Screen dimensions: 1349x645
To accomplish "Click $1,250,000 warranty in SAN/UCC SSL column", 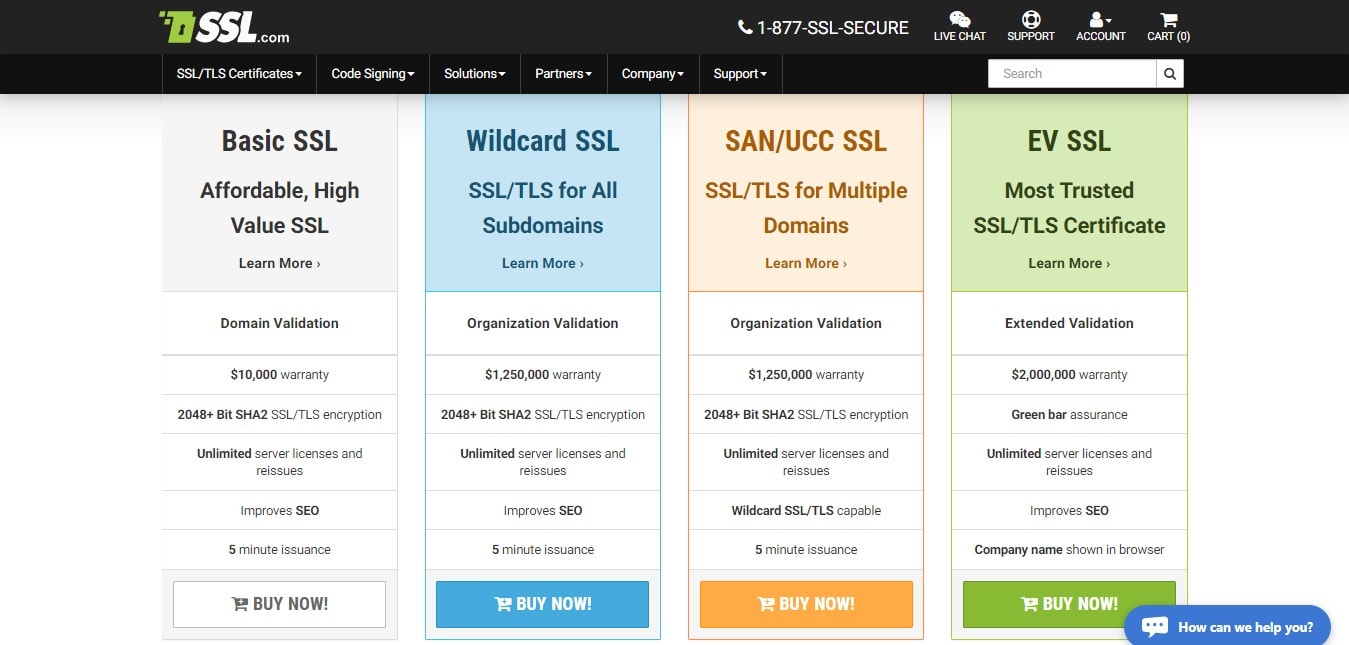I will pyautogui.click(x=806, y=375).
